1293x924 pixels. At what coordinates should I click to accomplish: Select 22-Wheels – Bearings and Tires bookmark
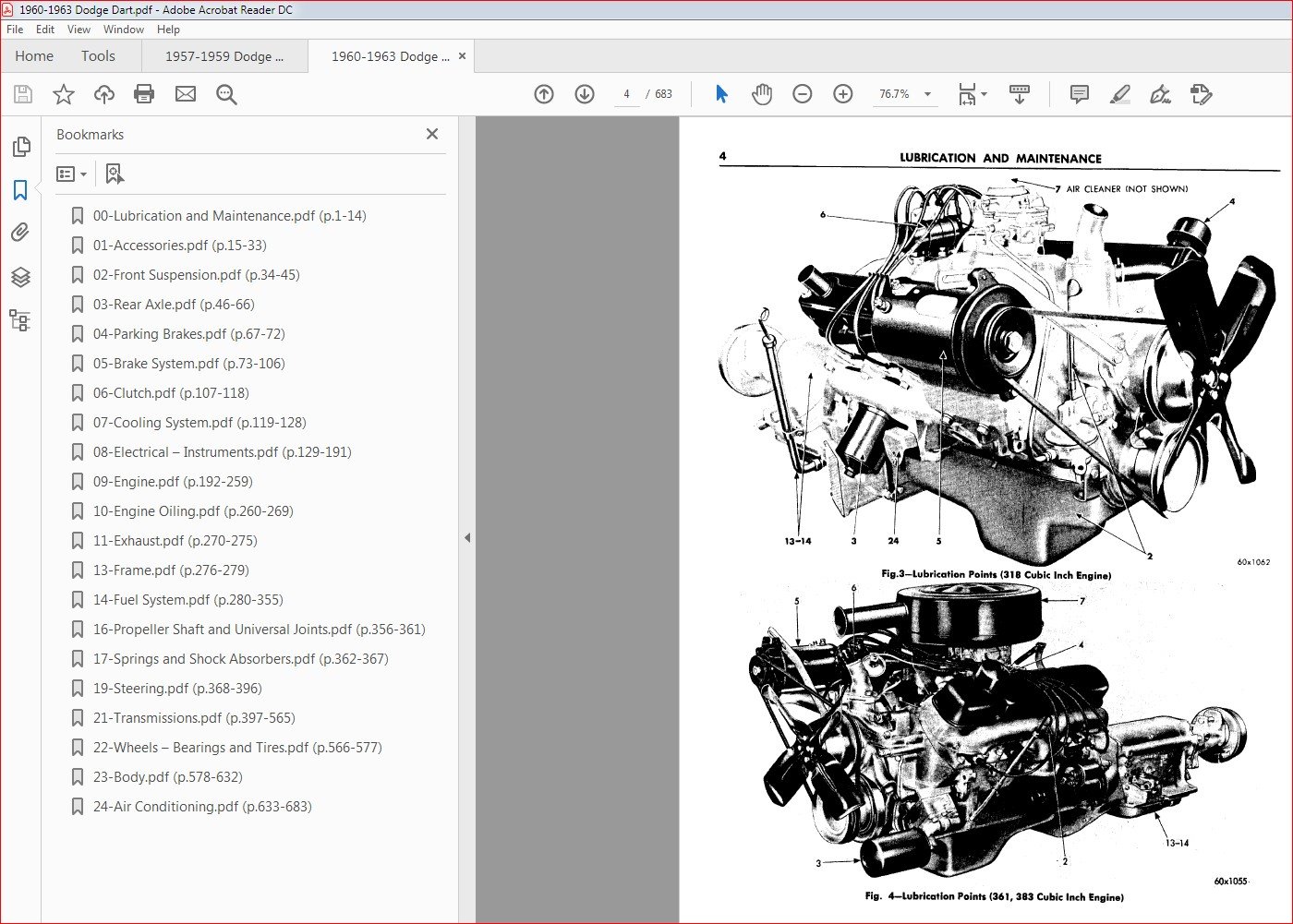coord(237,748)
